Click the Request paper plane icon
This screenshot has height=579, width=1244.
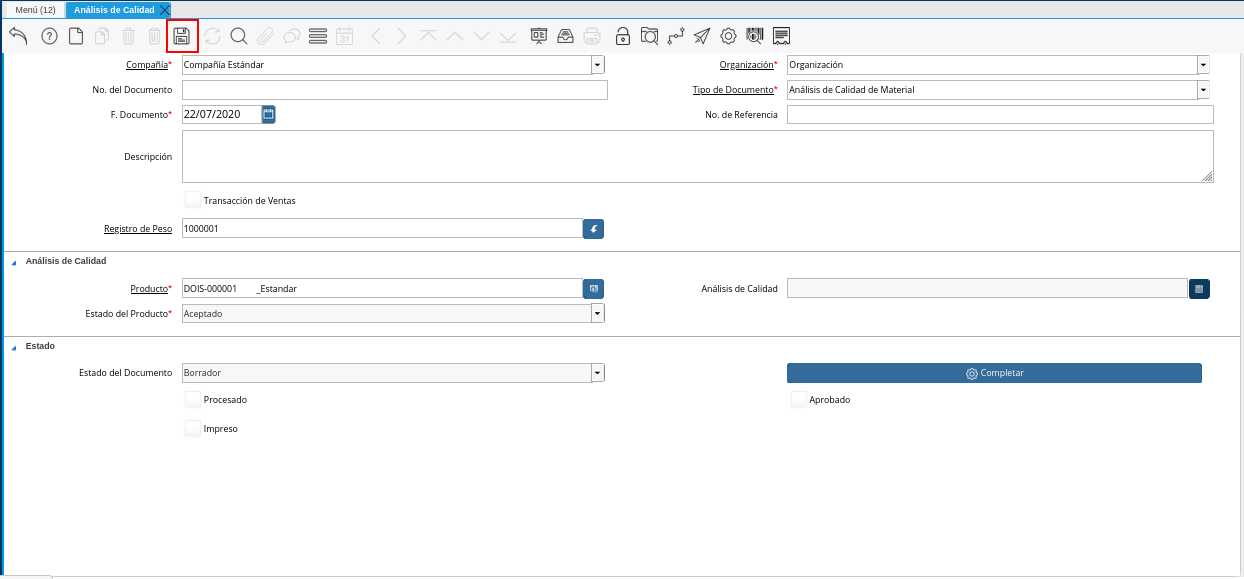[x=702, y=36]
